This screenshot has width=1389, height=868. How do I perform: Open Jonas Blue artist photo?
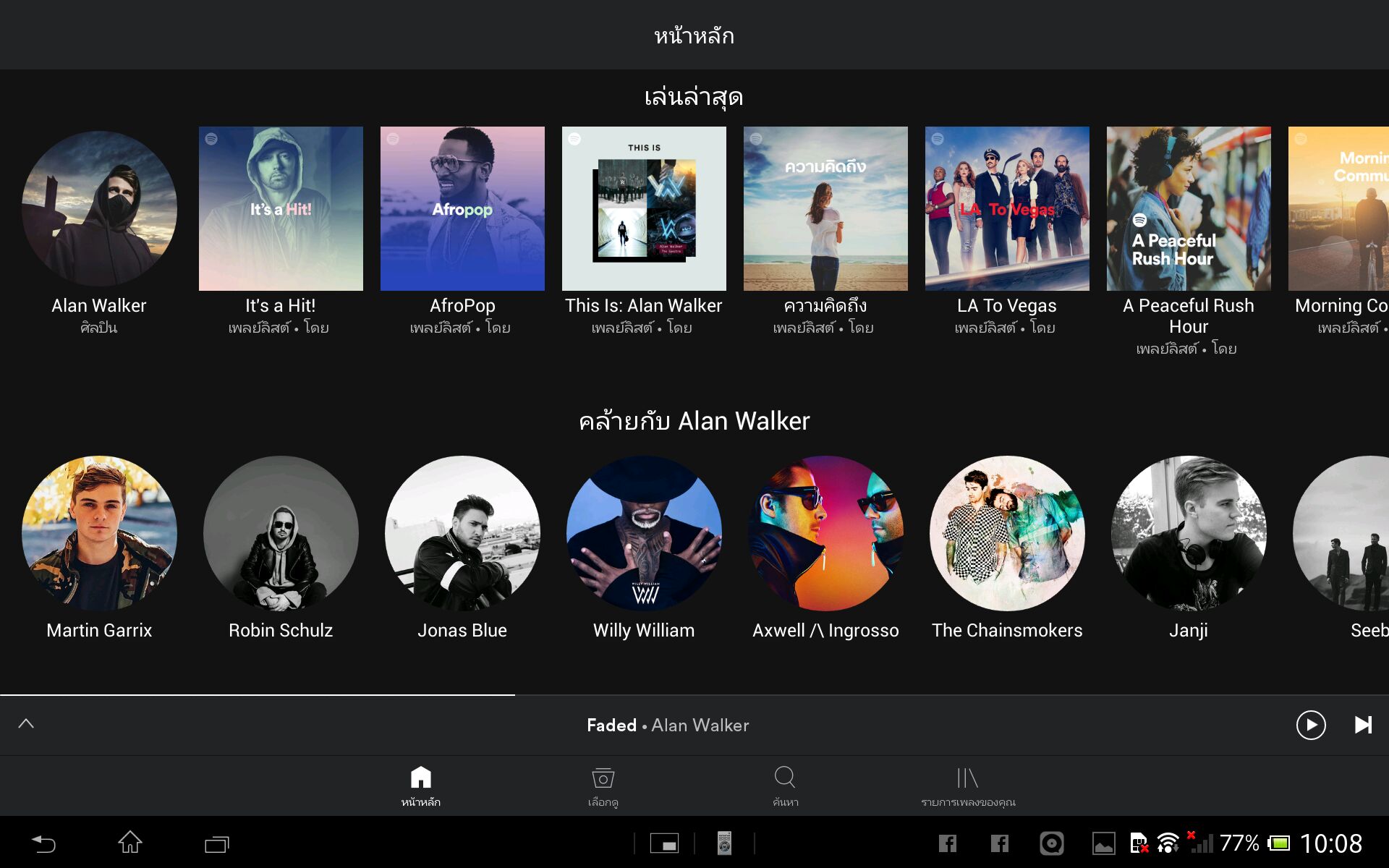462,533
